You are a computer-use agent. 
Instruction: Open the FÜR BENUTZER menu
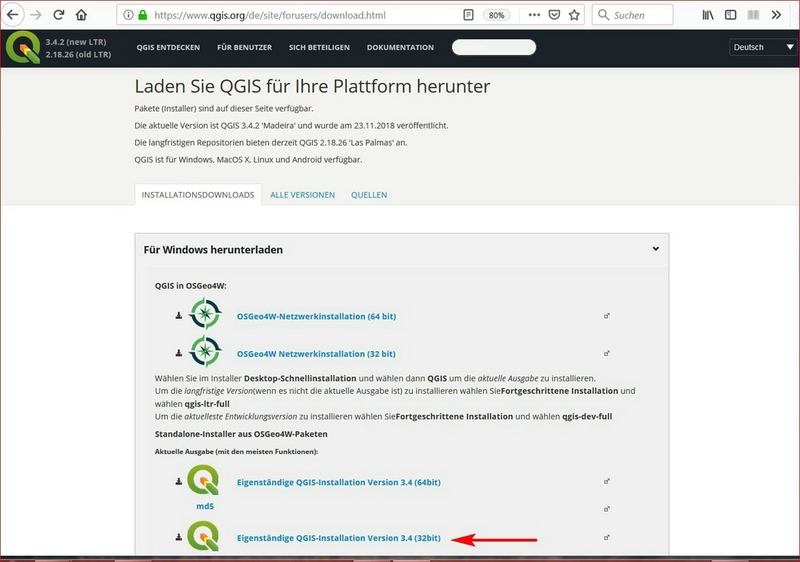pyautogui.click(x=244, y=47)
